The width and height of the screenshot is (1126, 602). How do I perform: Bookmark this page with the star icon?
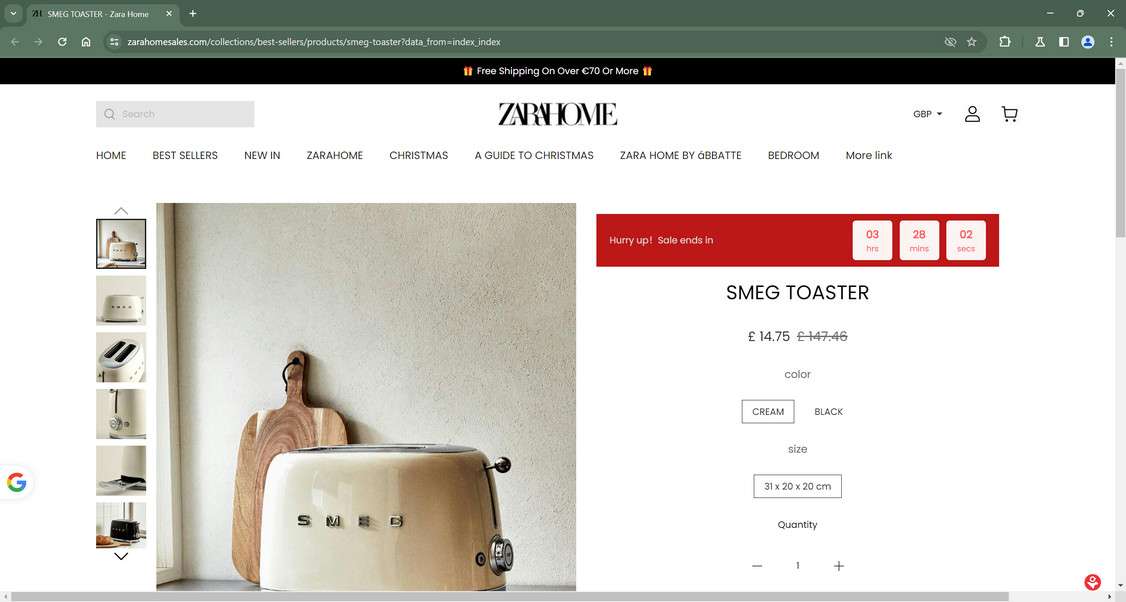pyautogui.click(x=972, y=42)
